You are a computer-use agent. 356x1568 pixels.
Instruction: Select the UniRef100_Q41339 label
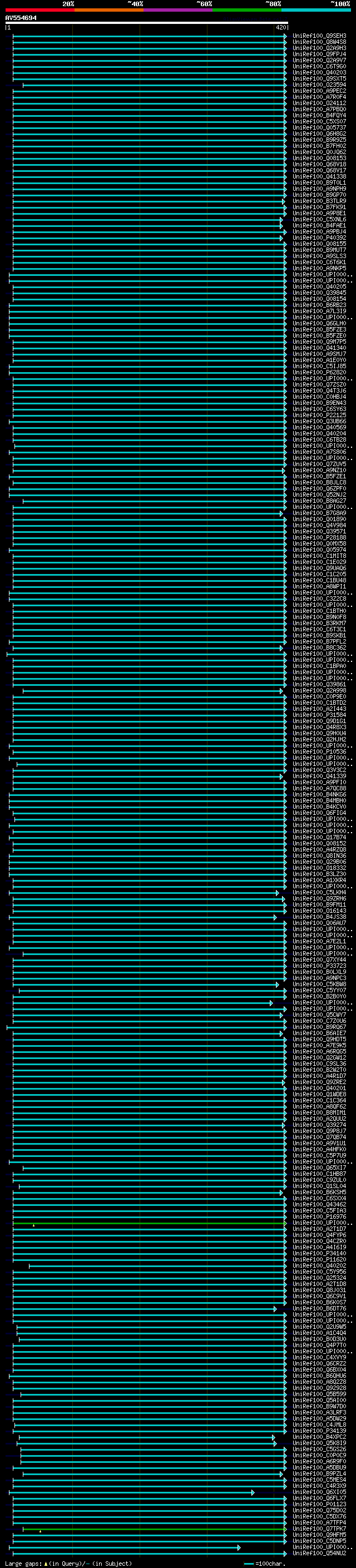(319, 776)
